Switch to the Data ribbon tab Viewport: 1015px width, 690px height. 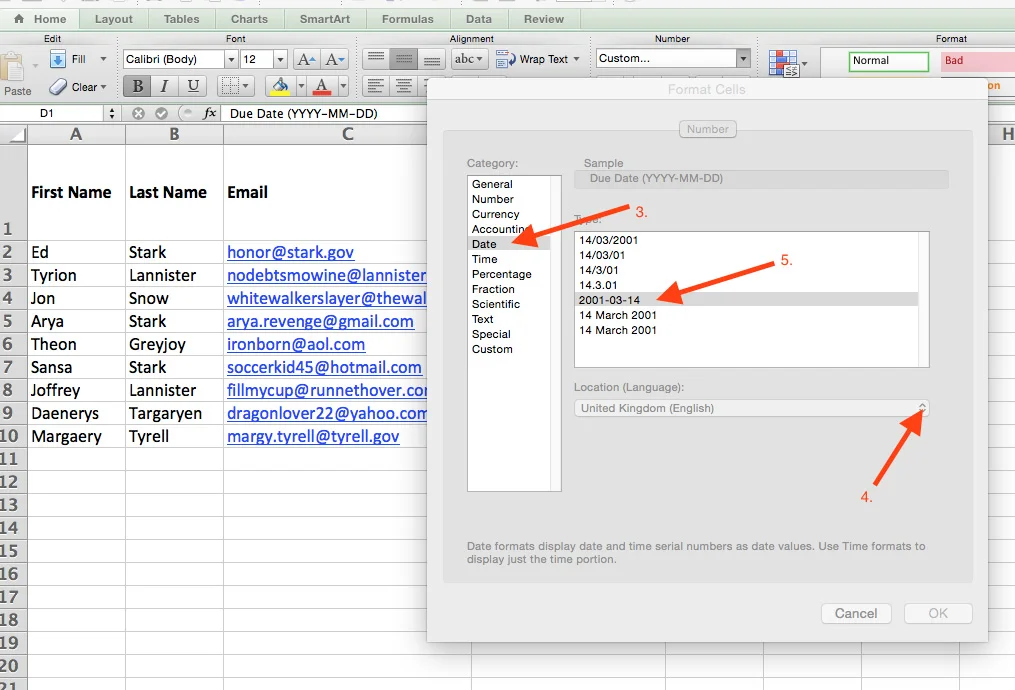[x=478, y=19]
